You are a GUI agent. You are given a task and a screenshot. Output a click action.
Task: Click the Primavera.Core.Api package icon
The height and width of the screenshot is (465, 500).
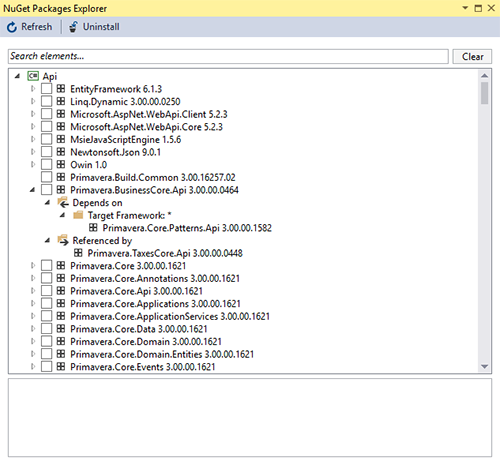(x=61, y=291)
